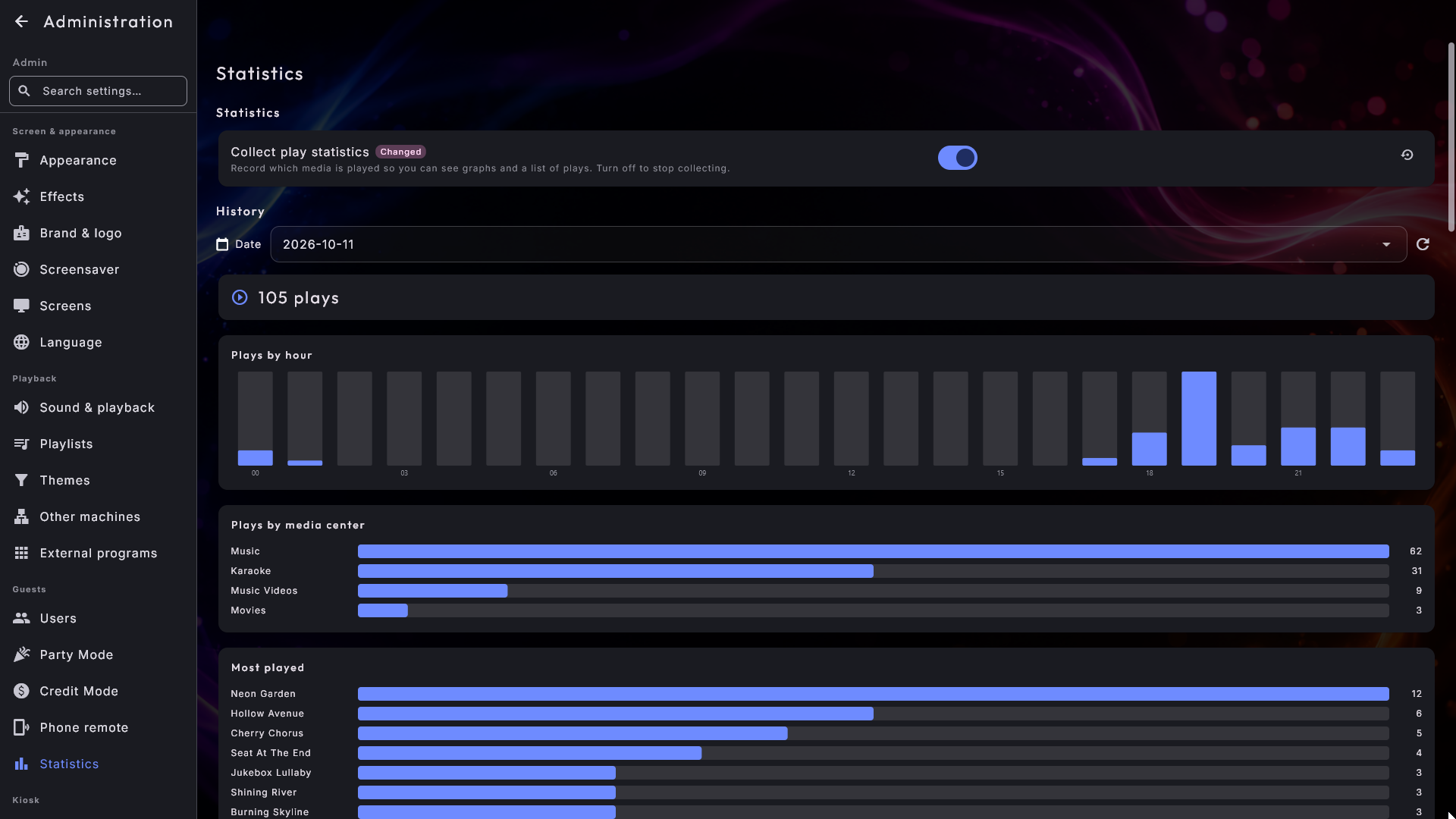Open the 2026-10-11 date selector

838,244
